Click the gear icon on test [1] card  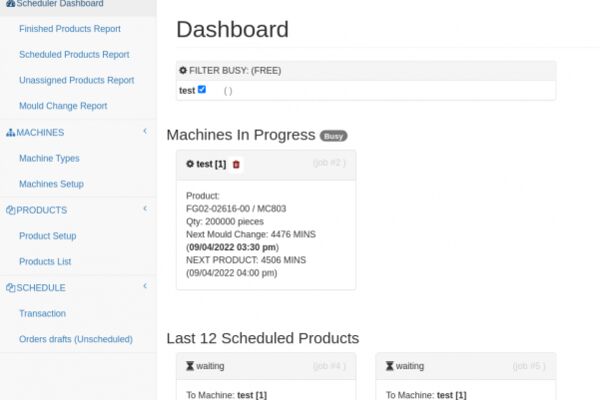click(190, 164)
